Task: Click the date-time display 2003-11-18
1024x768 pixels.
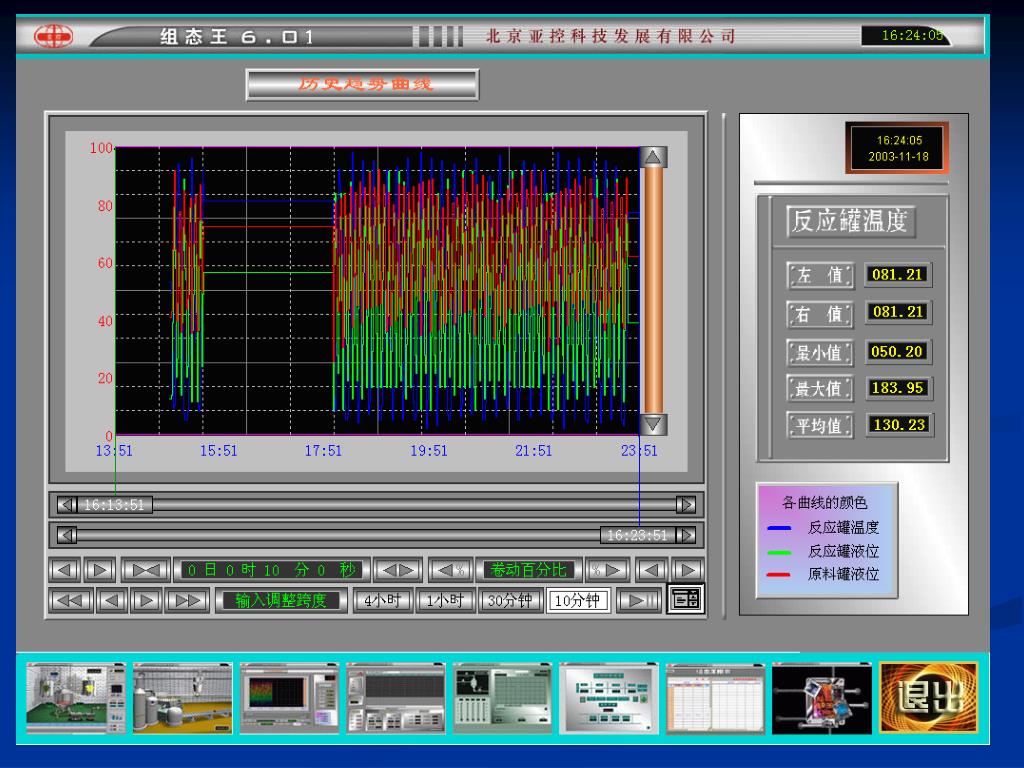Action: [898, 148]
